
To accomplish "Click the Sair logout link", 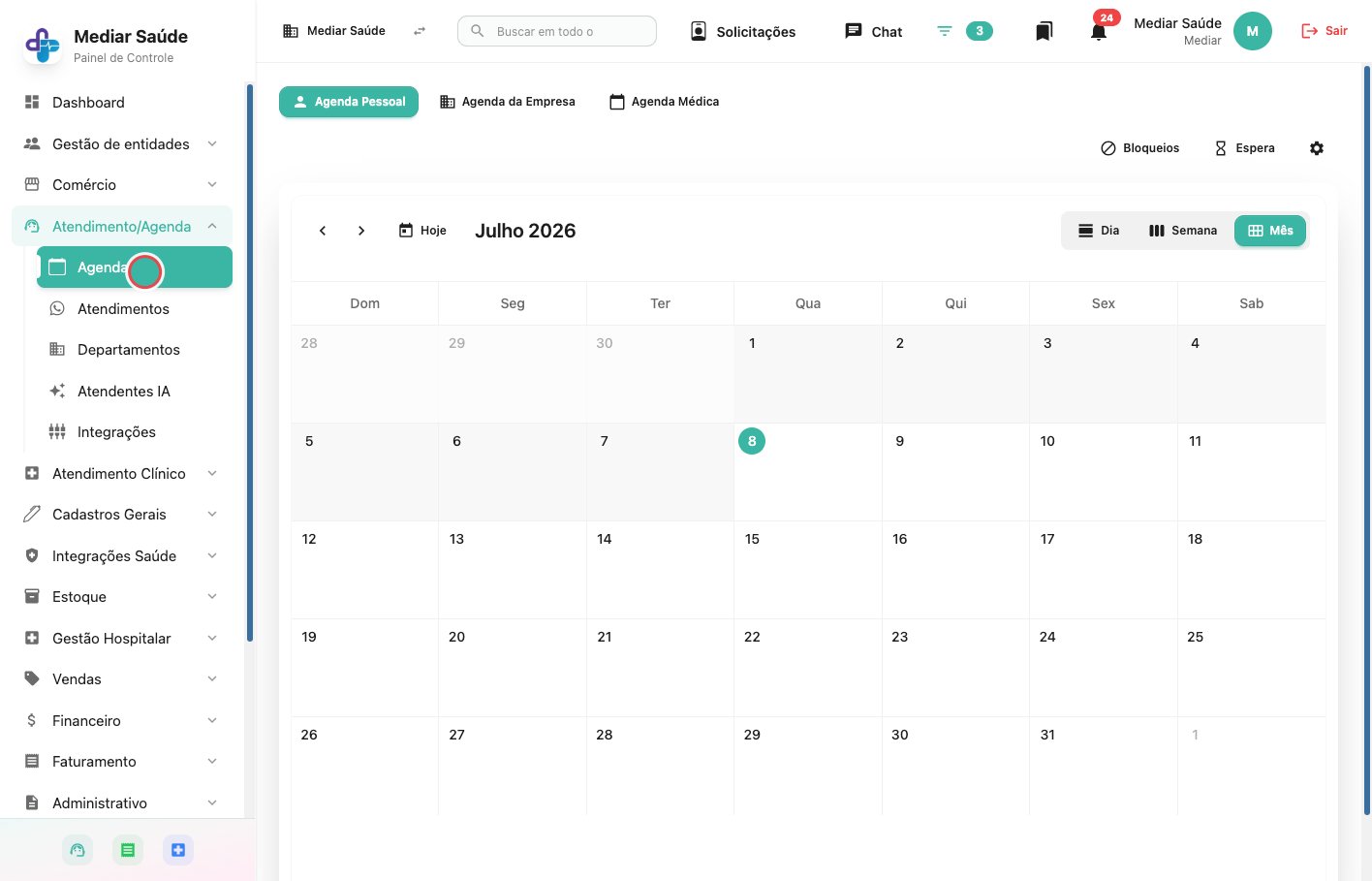I will [1325, 31].
